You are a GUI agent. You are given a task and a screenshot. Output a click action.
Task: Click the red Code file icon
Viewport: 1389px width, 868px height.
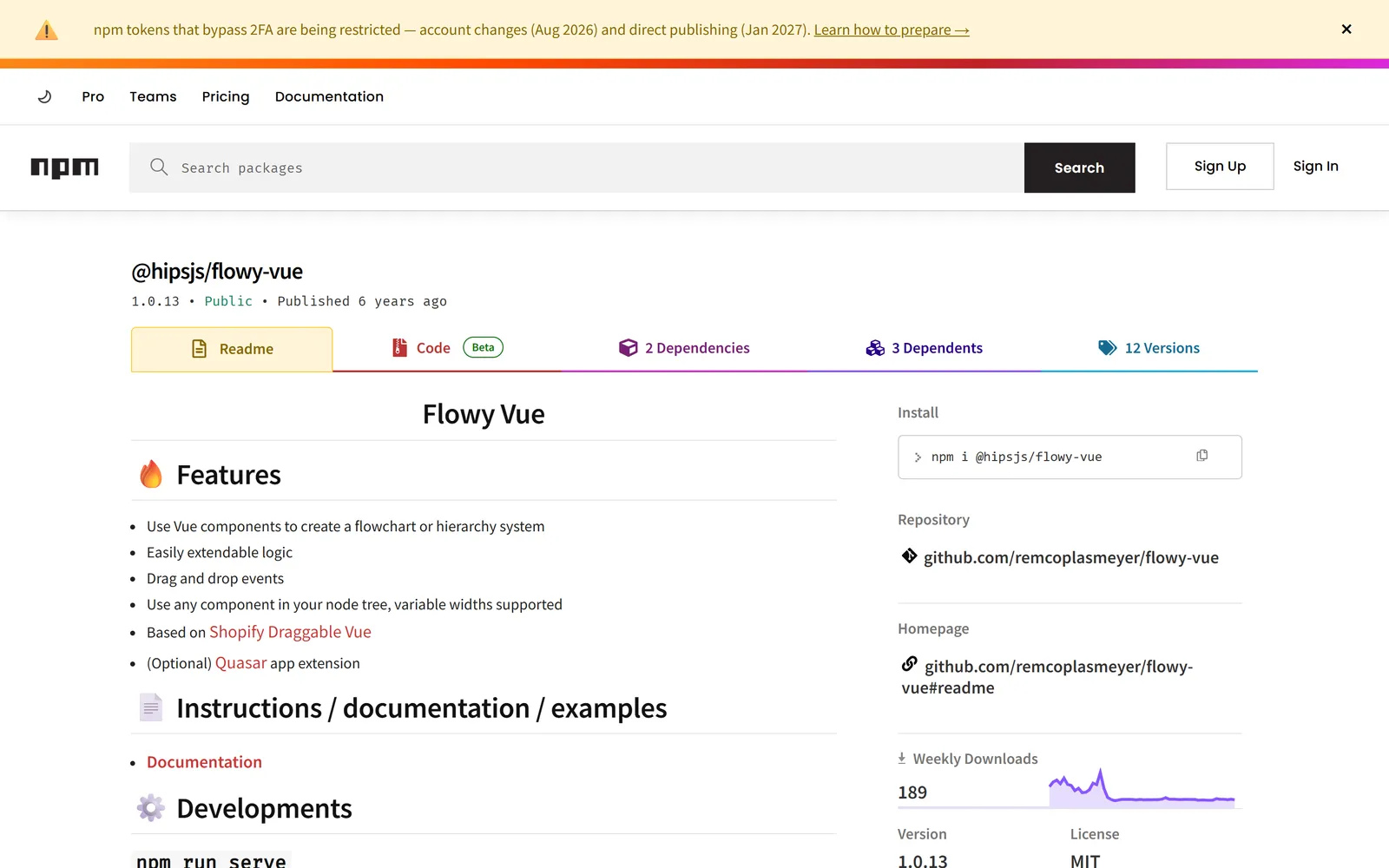(399, 348)
